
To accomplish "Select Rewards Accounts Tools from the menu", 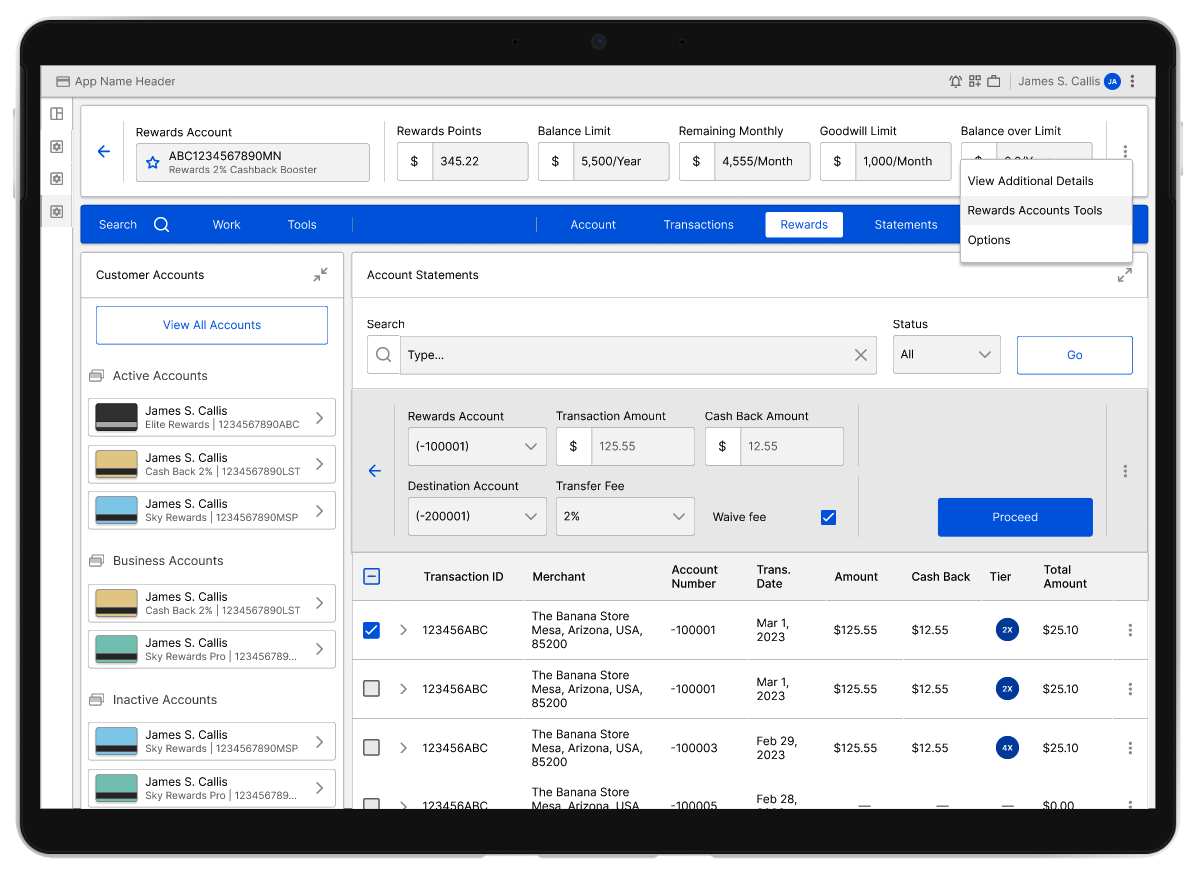I will [x=1035, y=211].
